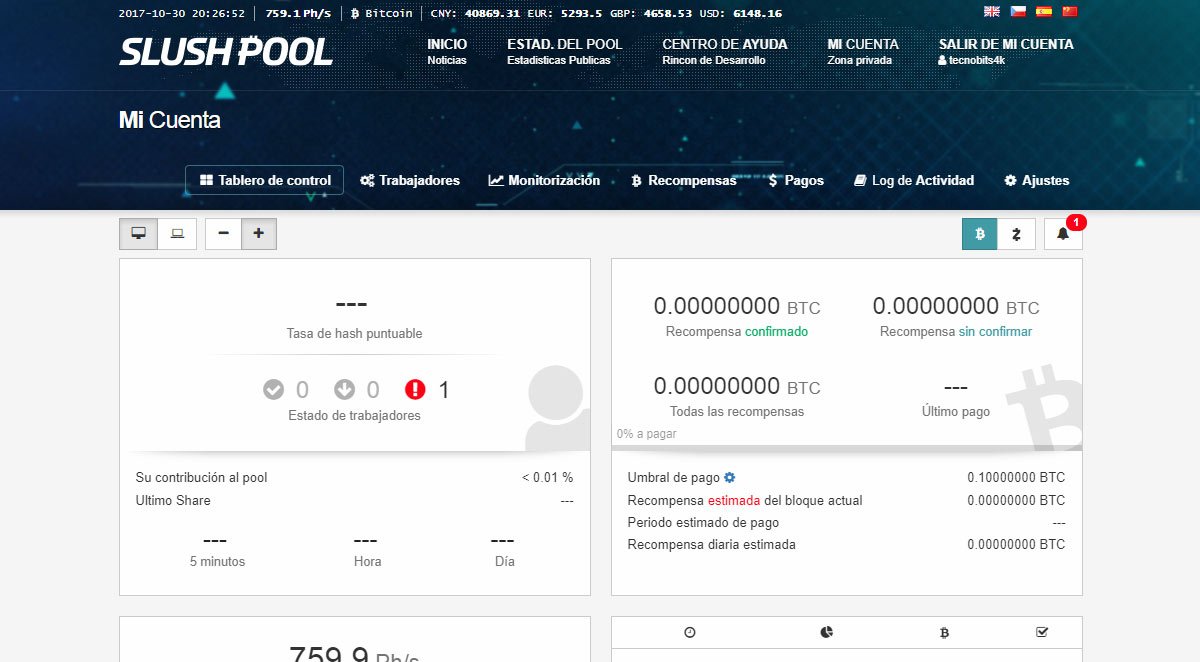Screen dimensions: 1200x662
Task: Select the Spanish flag language icon
Action: pyautogui.click(x=1046, y=11)
